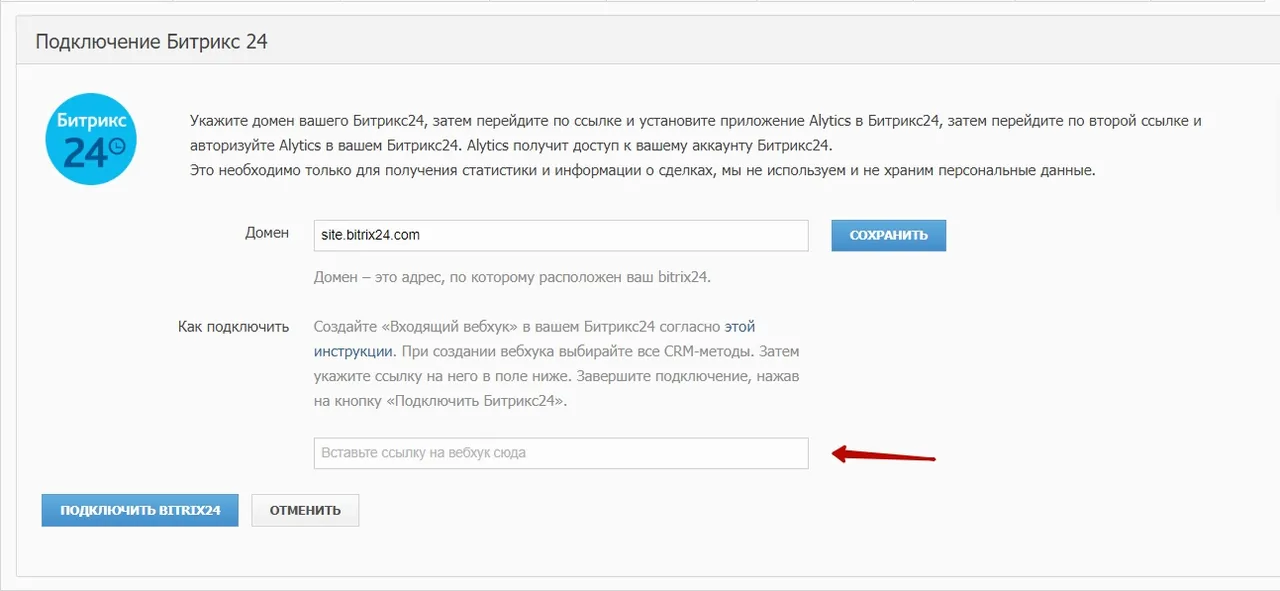This screenshot has height=591, width=1280.
Task: Click the 'Подключение Битрикс 24' heading
Action: 152,42
